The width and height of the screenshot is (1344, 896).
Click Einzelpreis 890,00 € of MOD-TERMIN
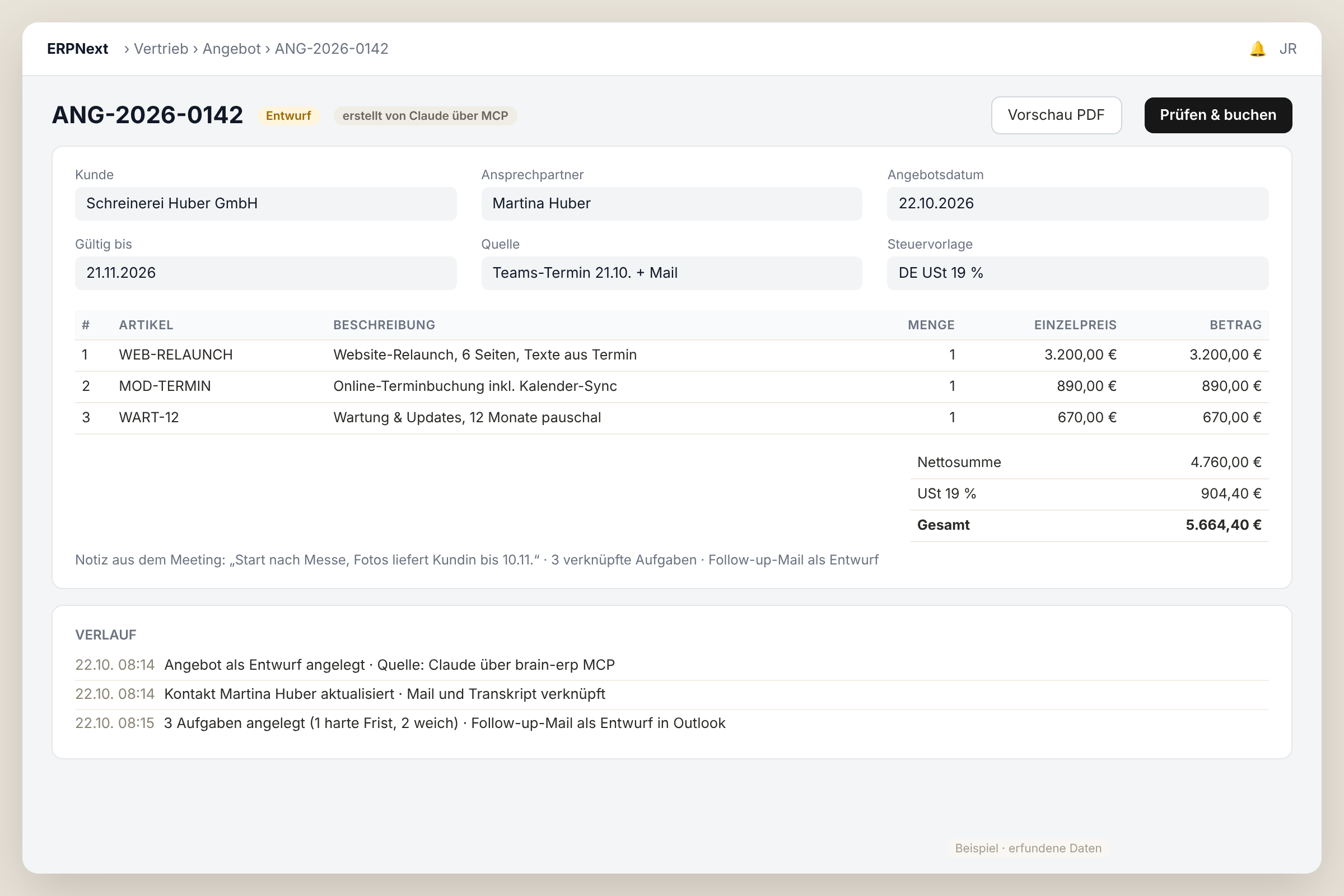[1086, 386]
